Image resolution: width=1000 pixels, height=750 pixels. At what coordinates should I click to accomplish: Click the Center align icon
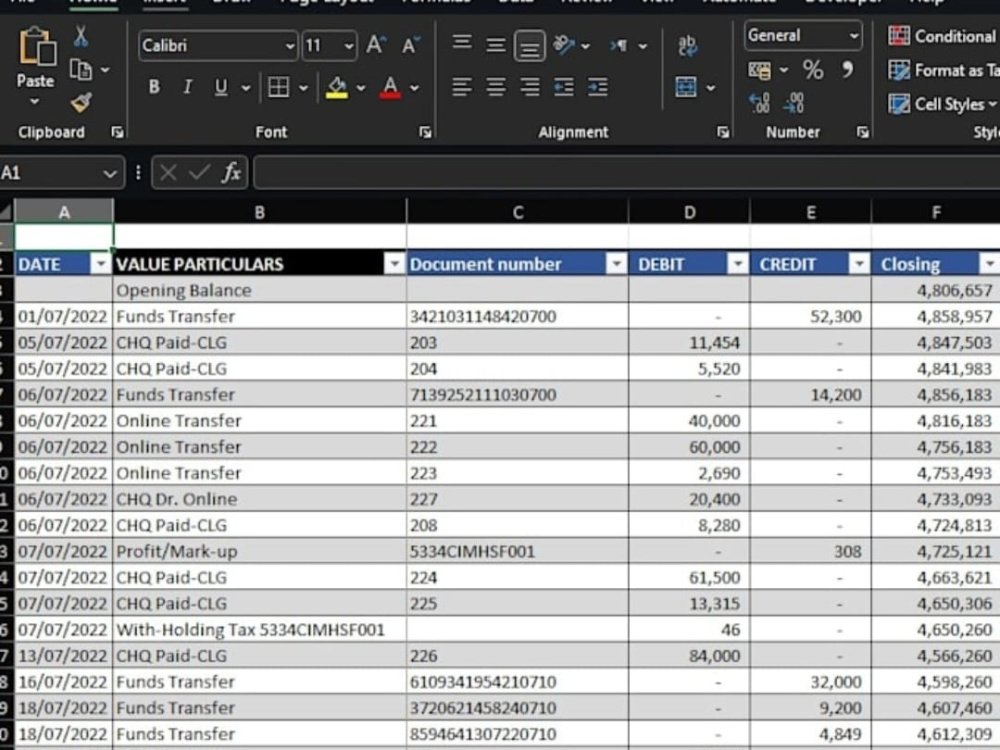pyautogui.click(x=496, y=87)
